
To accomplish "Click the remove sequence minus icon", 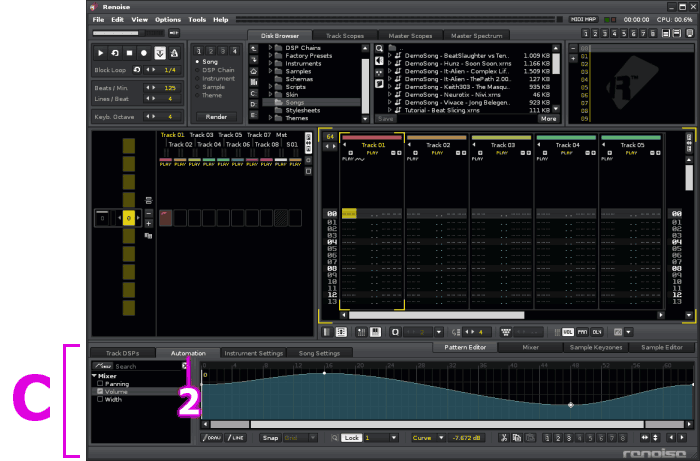I will click(149, 213).
